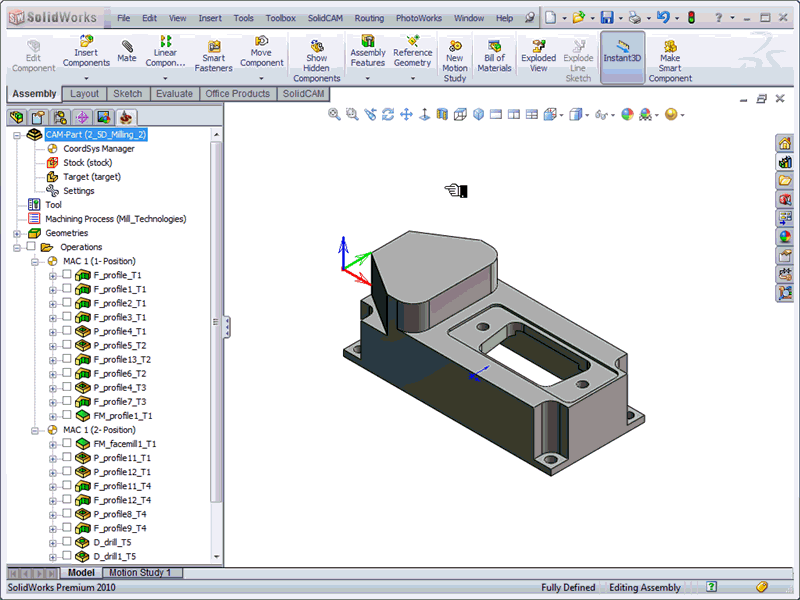Select the Pan view tool
Viewport: 800px width, 600px height.
(x=406, y=114)
